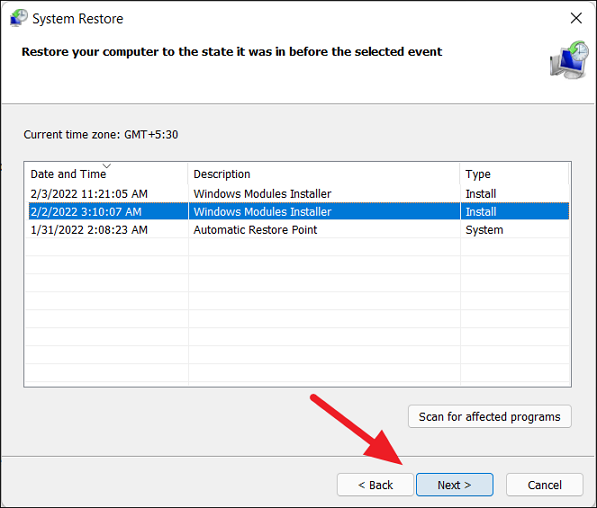Continue with the Next button

click(455, 485)
